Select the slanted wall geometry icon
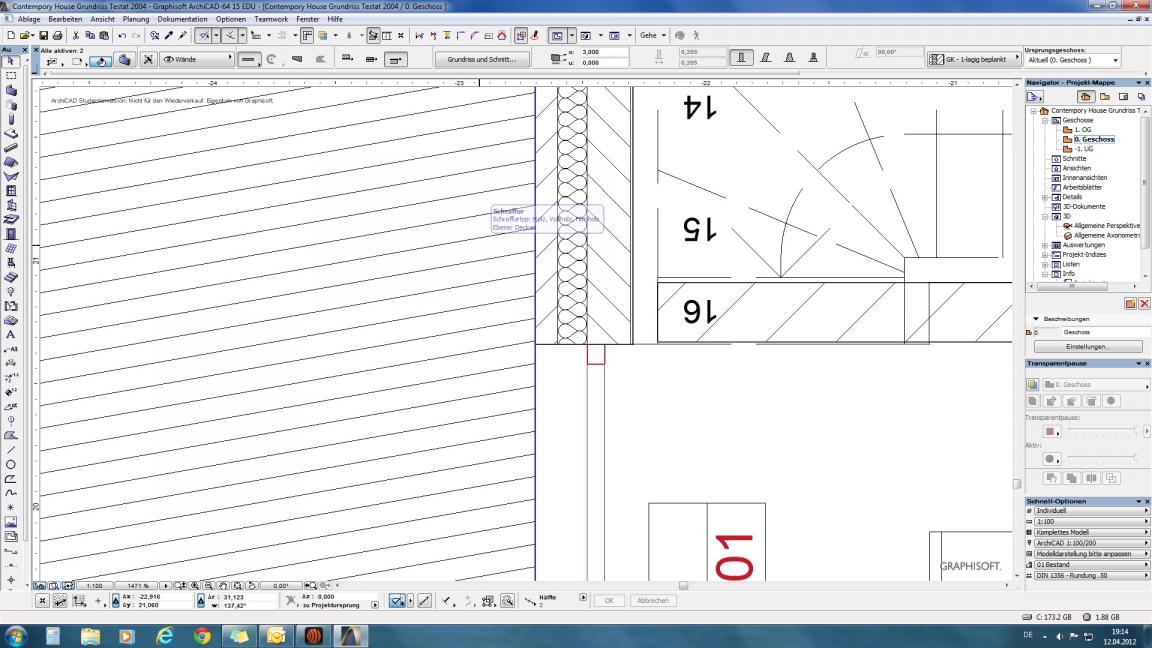 click(765, 57)
